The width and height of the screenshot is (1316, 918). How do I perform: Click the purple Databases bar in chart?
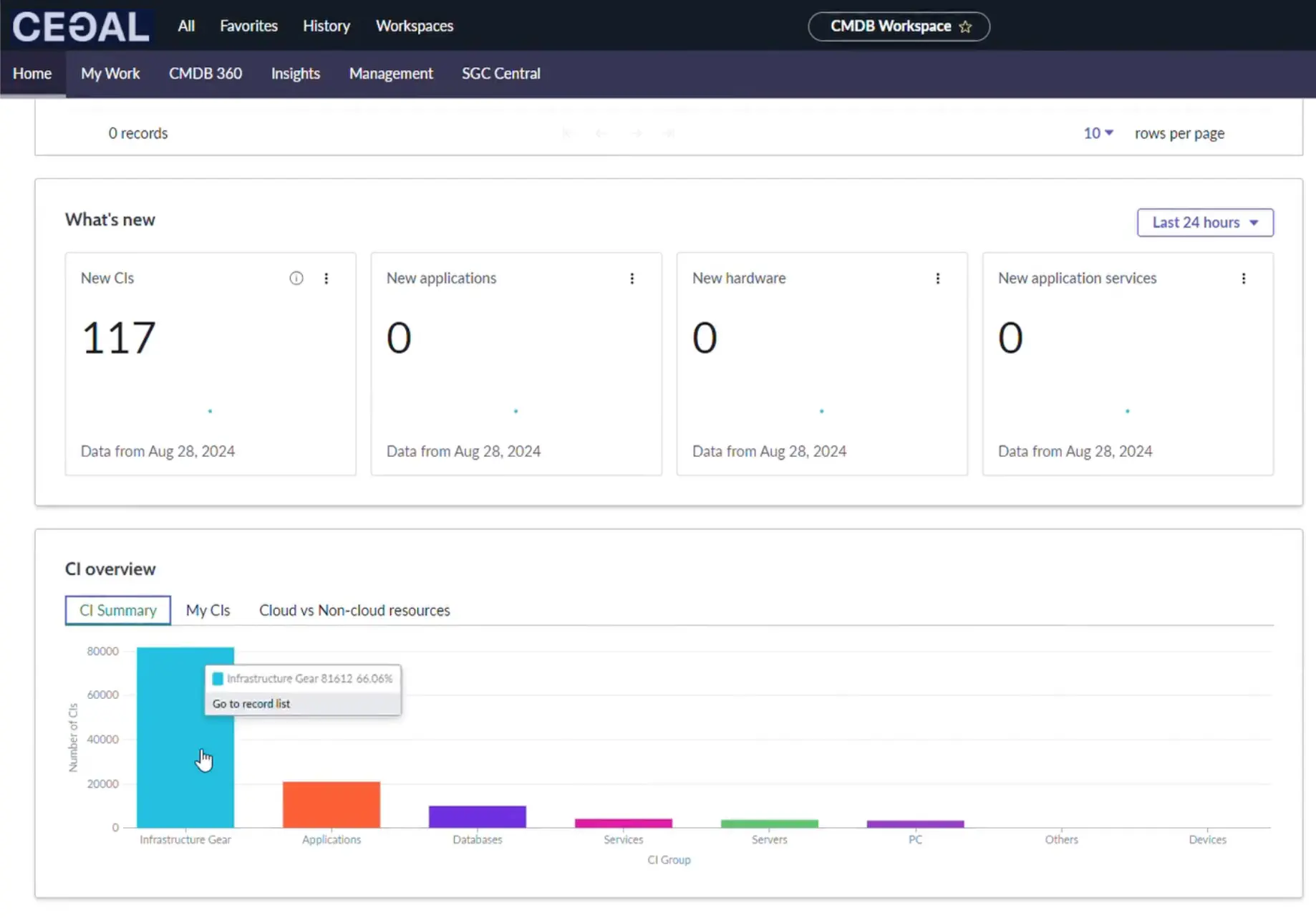pos(478,816)
